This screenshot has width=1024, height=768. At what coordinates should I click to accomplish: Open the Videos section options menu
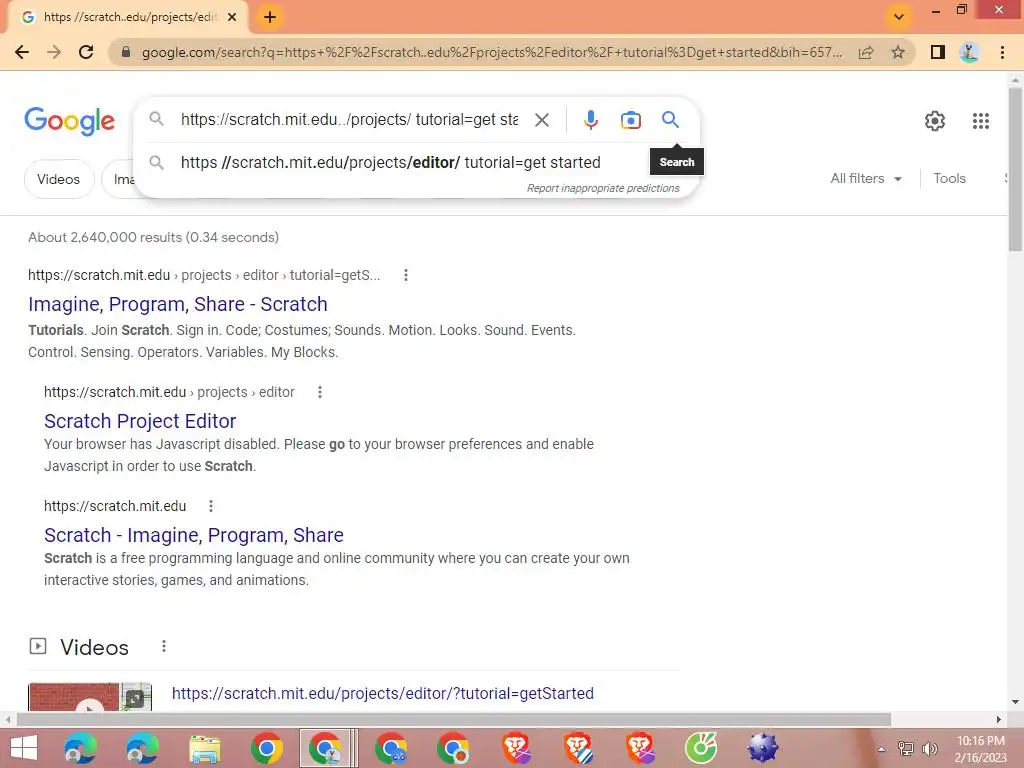[163, 647]
